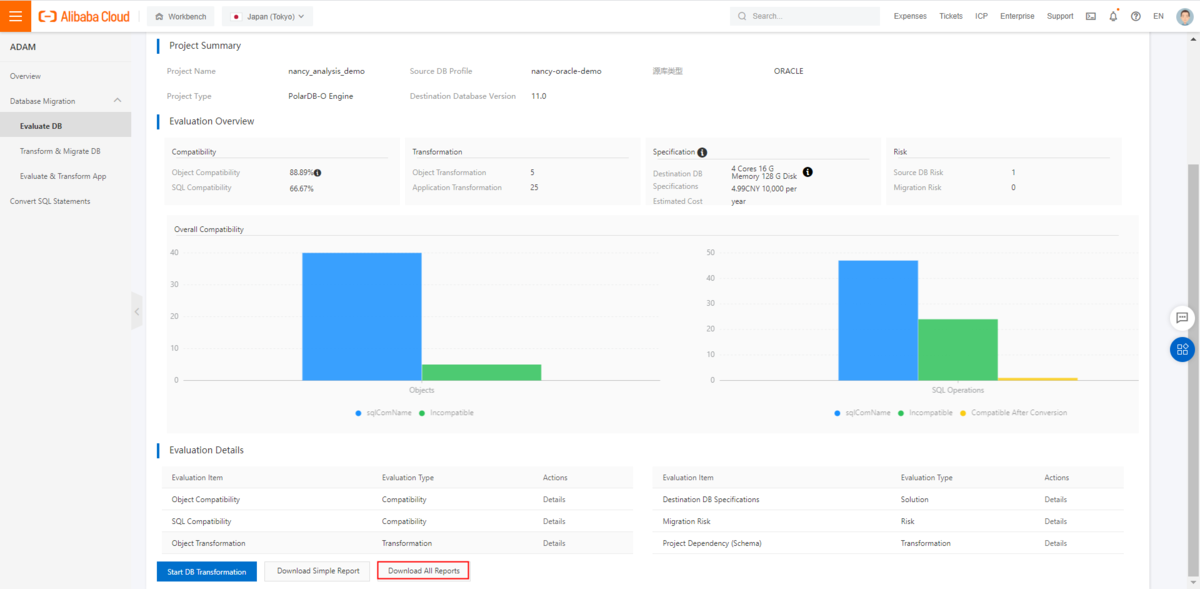Click Start DB Transformation button

(x=207, y=571)
